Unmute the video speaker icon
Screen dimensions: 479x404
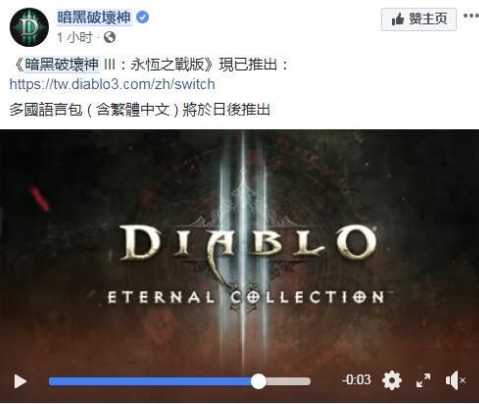(455, 380)
